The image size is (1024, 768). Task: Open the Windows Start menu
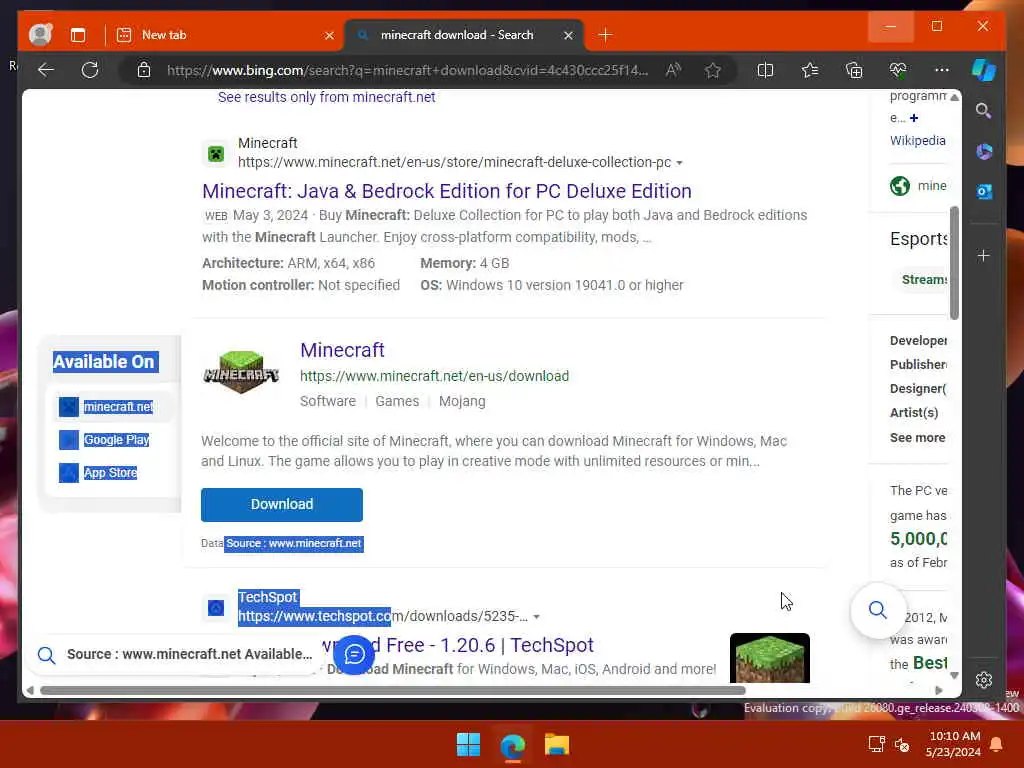pos(468,744)
